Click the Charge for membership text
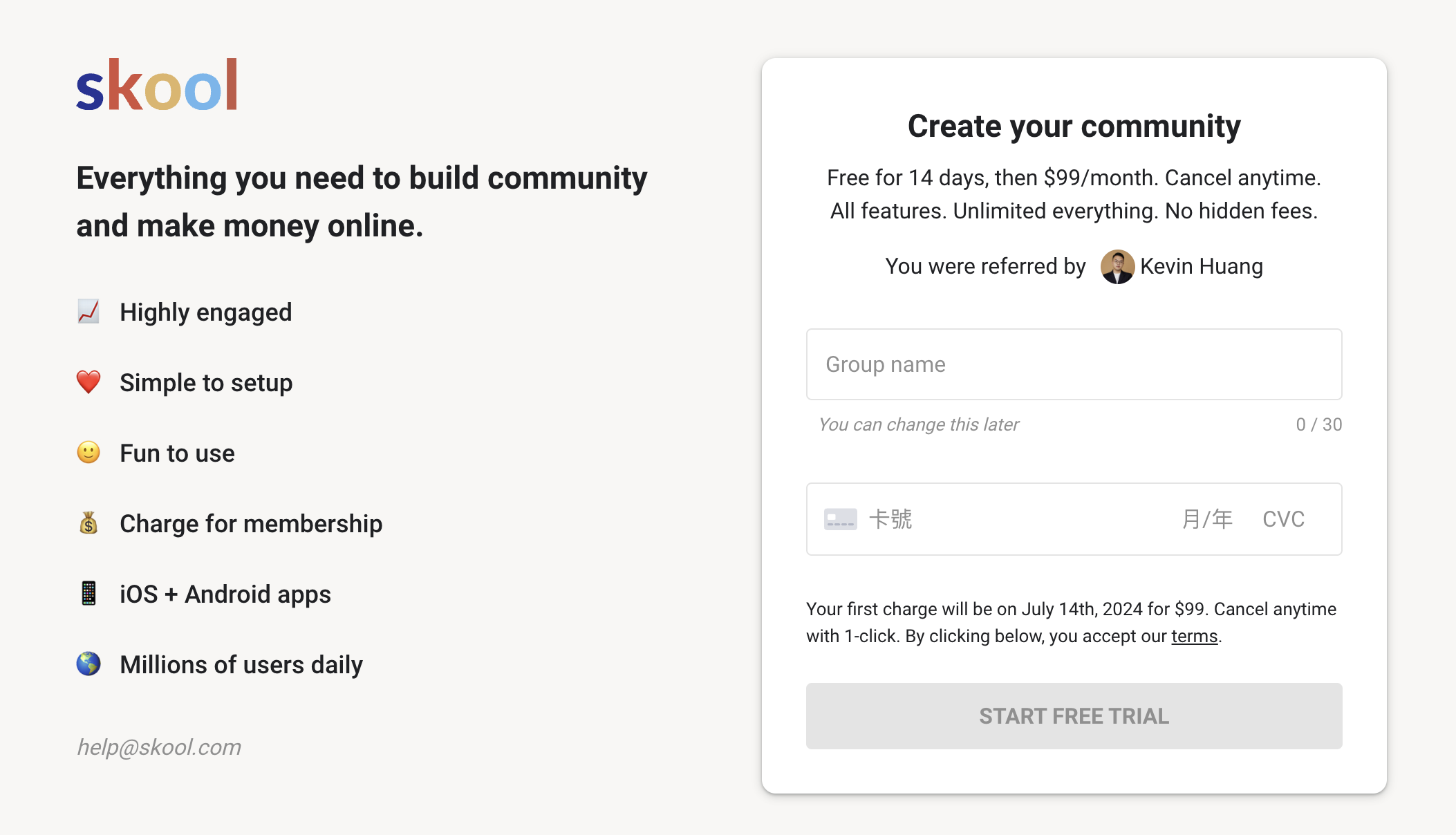 [251, 523]
